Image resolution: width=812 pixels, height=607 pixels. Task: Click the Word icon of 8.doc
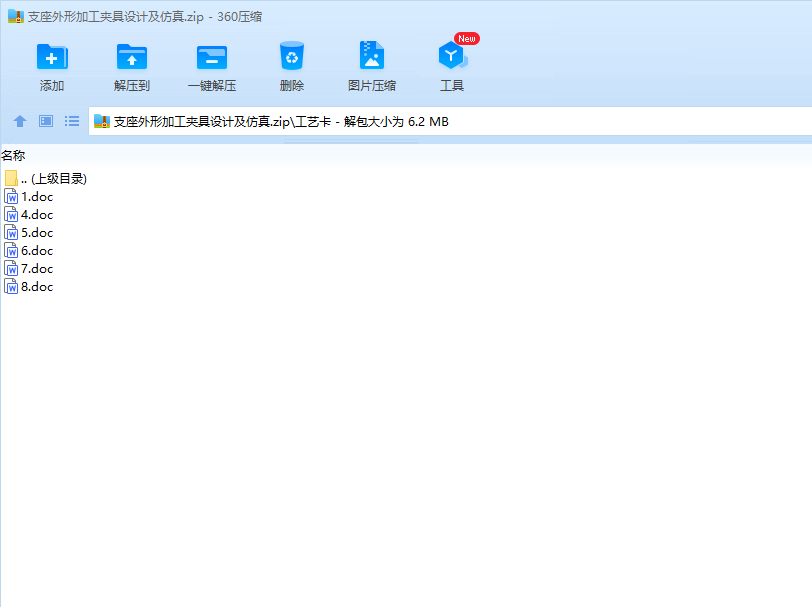[11, 286]
